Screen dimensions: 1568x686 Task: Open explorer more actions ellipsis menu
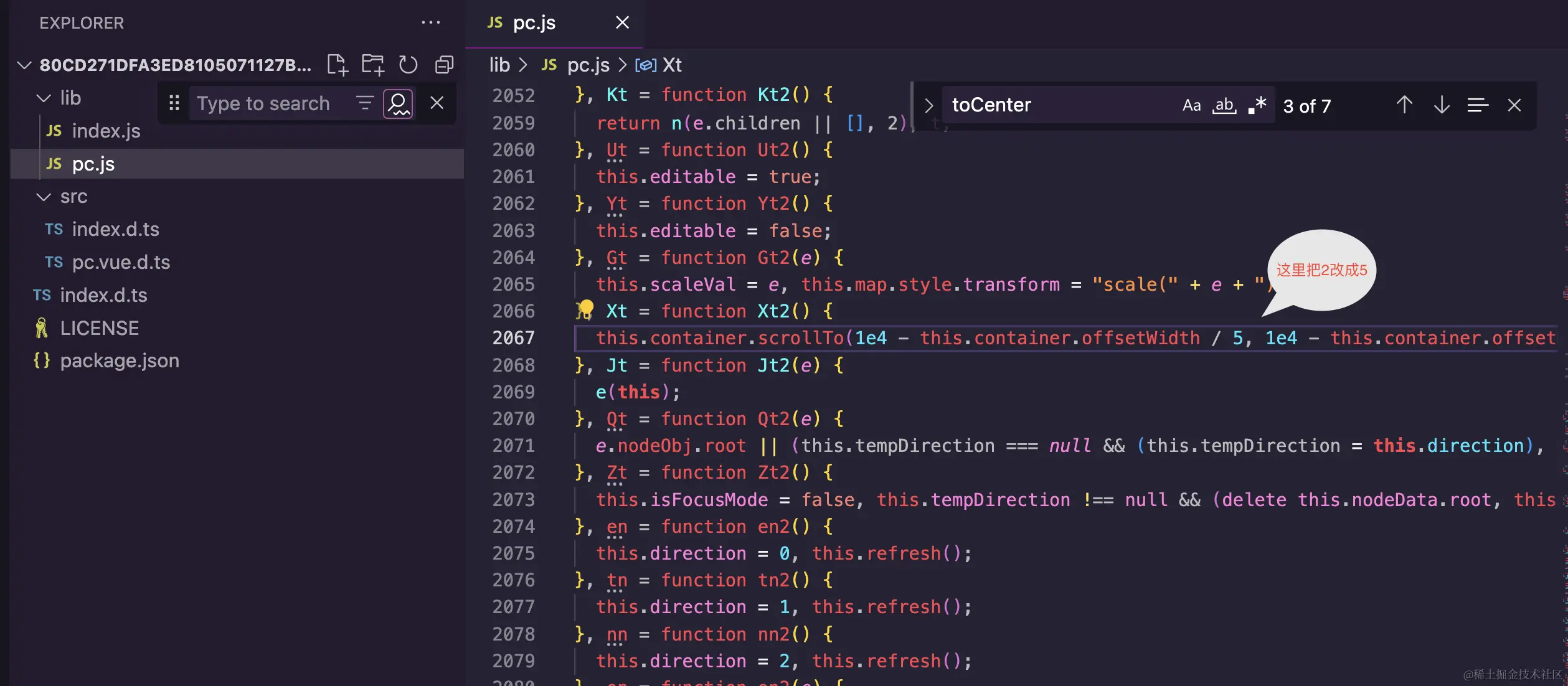[430, 23]
